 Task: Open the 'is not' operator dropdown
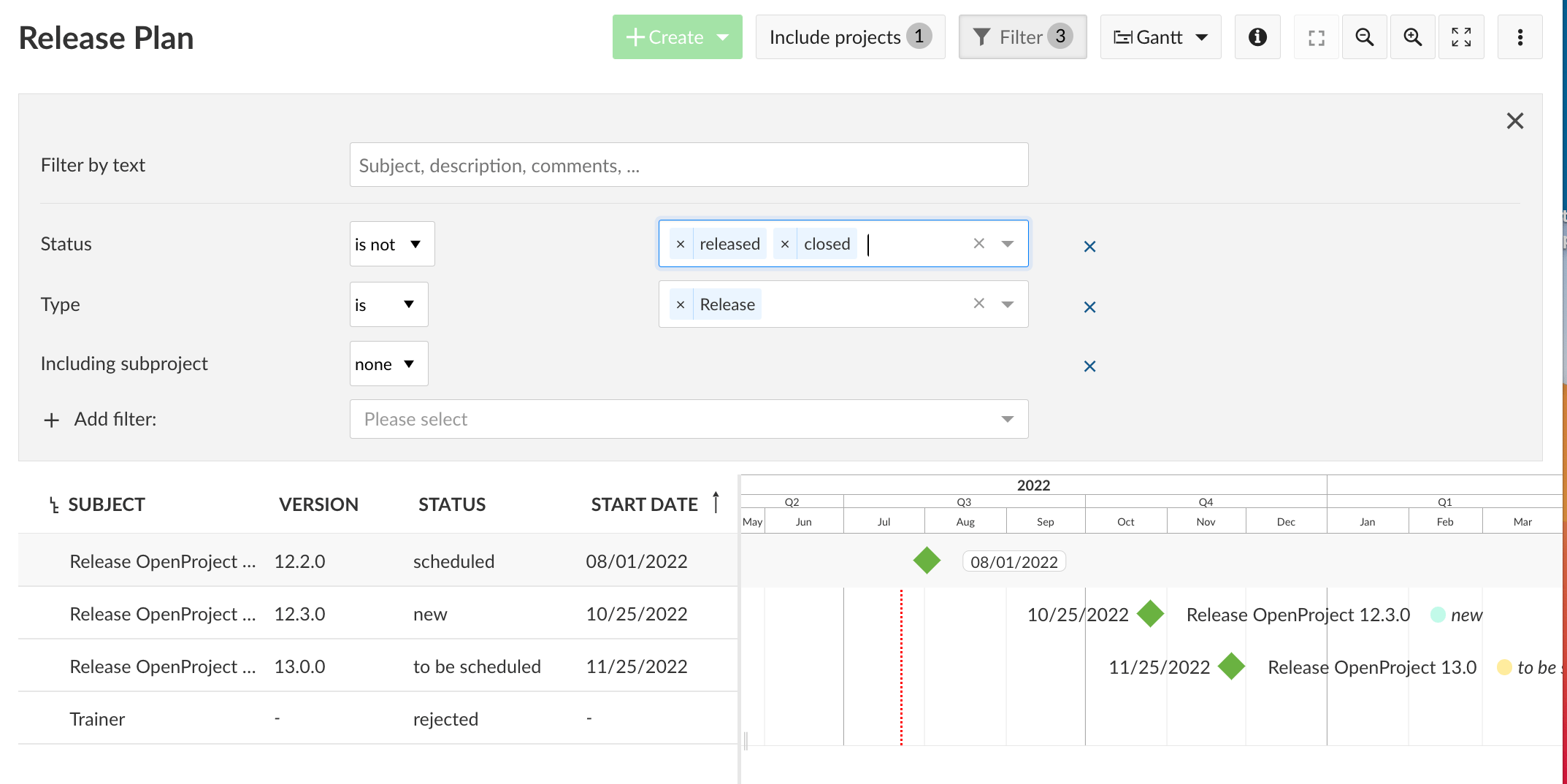pos(391,243)
